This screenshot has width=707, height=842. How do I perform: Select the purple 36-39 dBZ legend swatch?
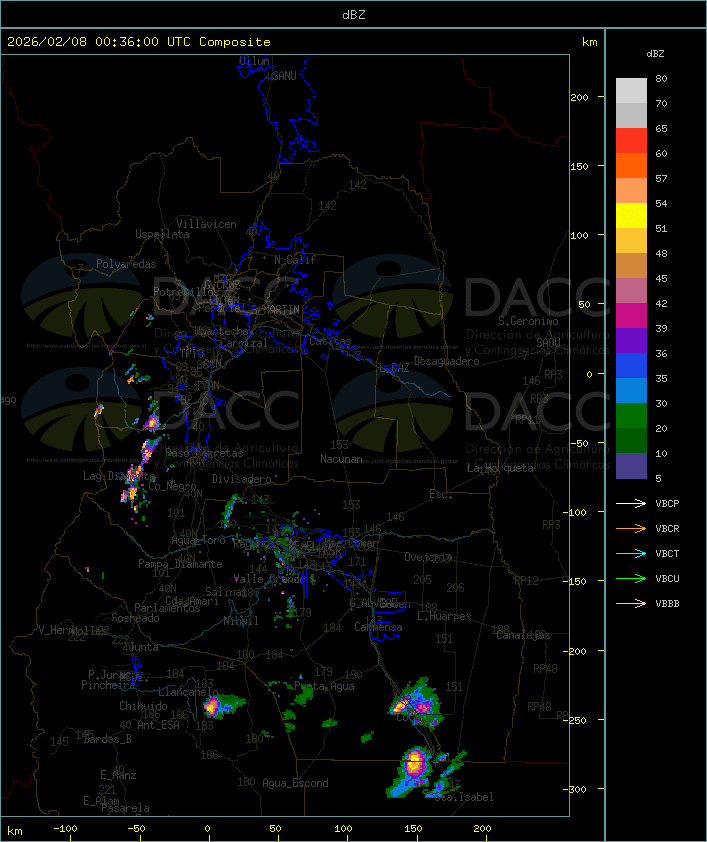[x=631, y=340]
